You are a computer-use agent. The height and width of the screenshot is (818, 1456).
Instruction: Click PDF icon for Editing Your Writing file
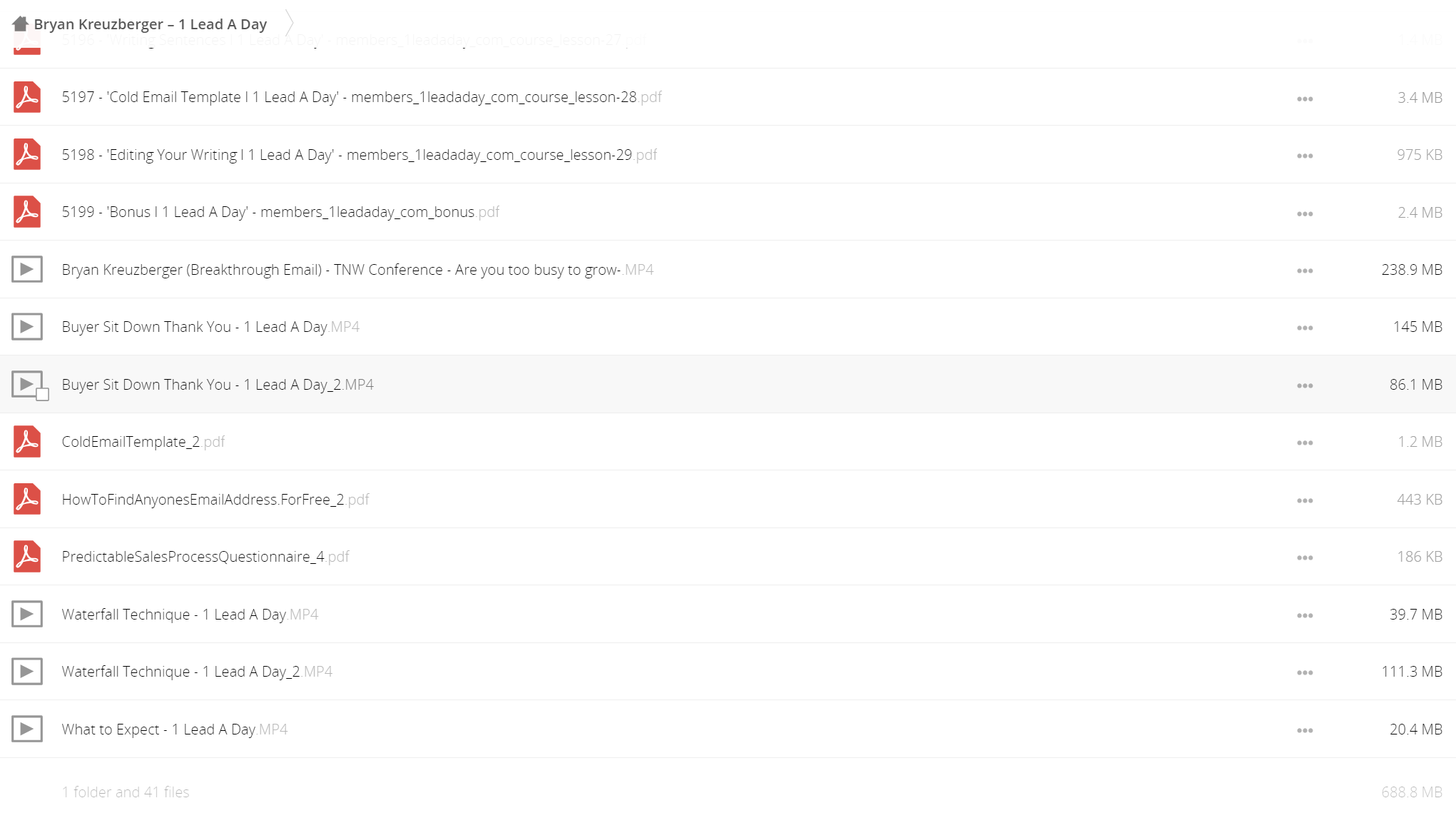(x=27, y=154)
